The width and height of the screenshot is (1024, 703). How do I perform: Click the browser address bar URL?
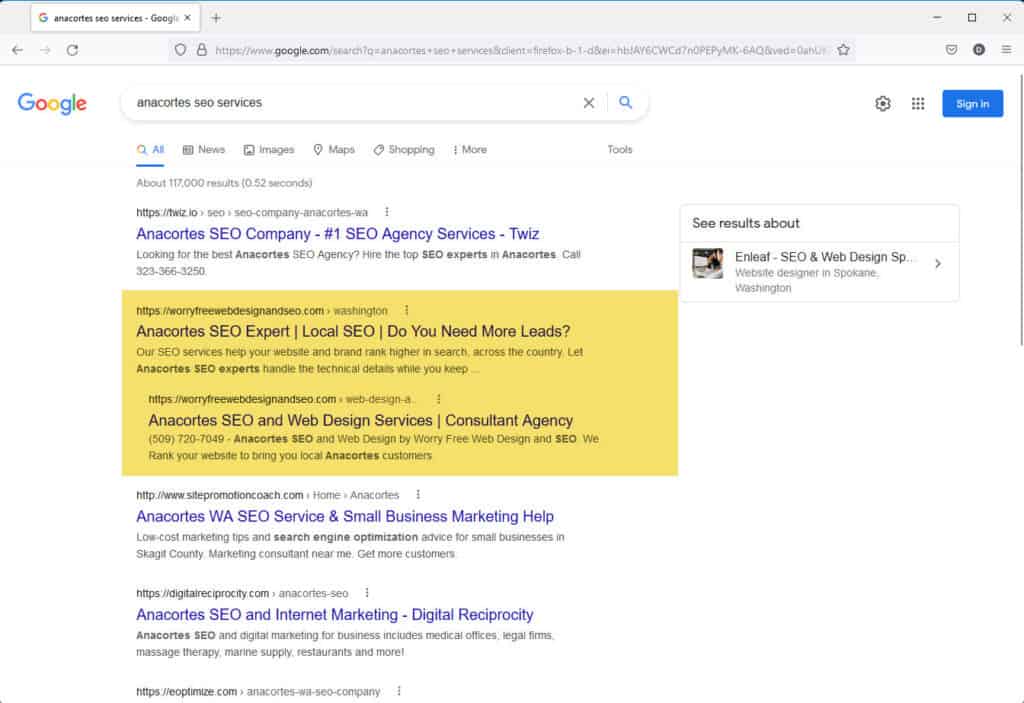click(x=520, y=50)
